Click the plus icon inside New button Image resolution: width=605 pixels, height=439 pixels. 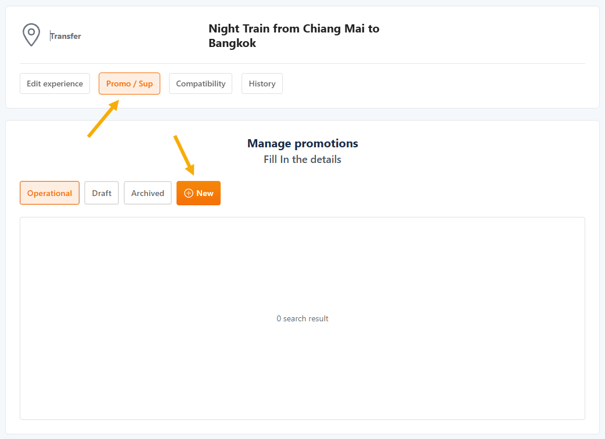[x=188, y=193]
